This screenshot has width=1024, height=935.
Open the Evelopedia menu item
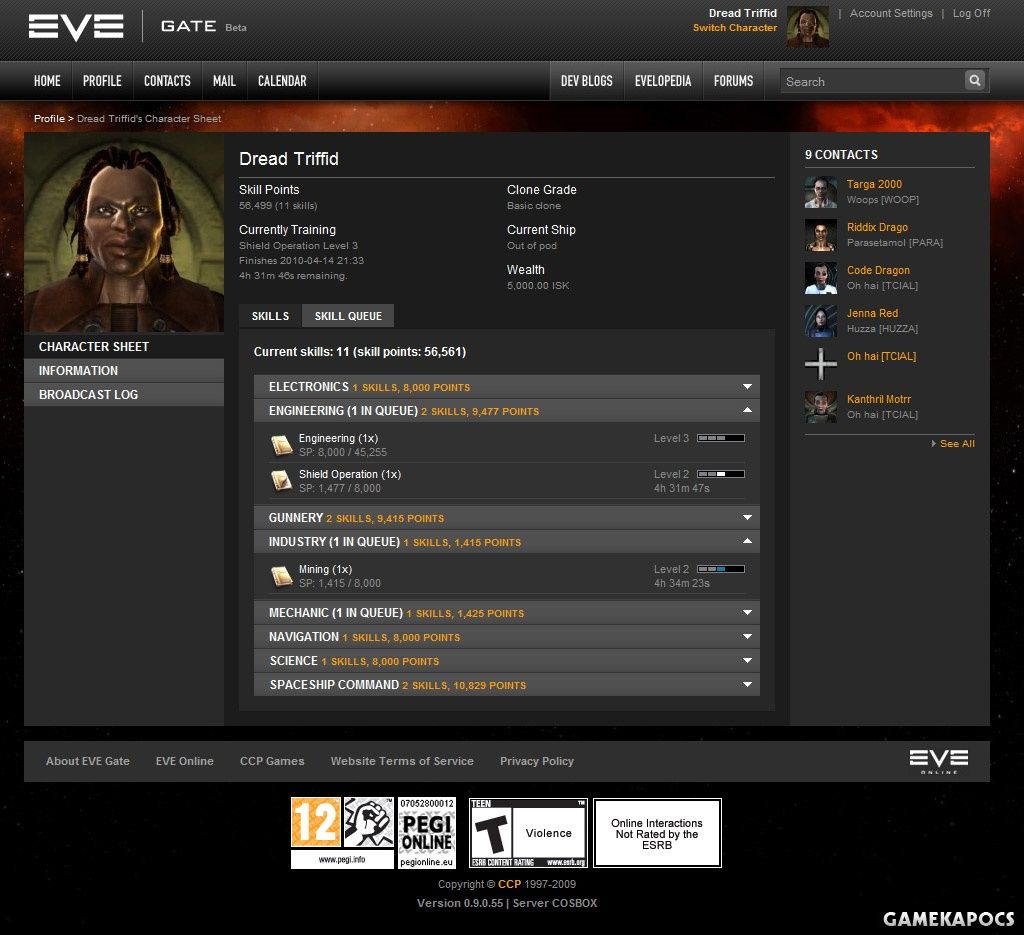[663, 81]
